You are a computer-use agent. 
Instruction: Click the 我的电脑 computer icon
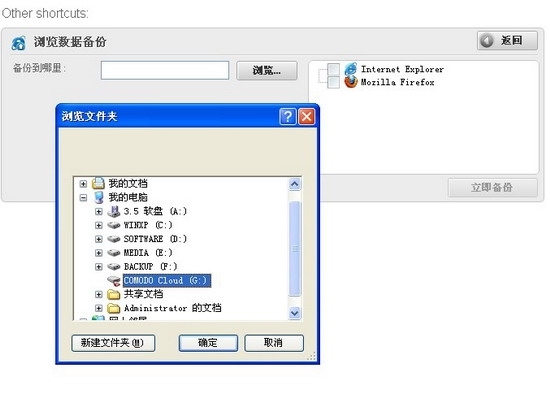[x=99, y=197]
